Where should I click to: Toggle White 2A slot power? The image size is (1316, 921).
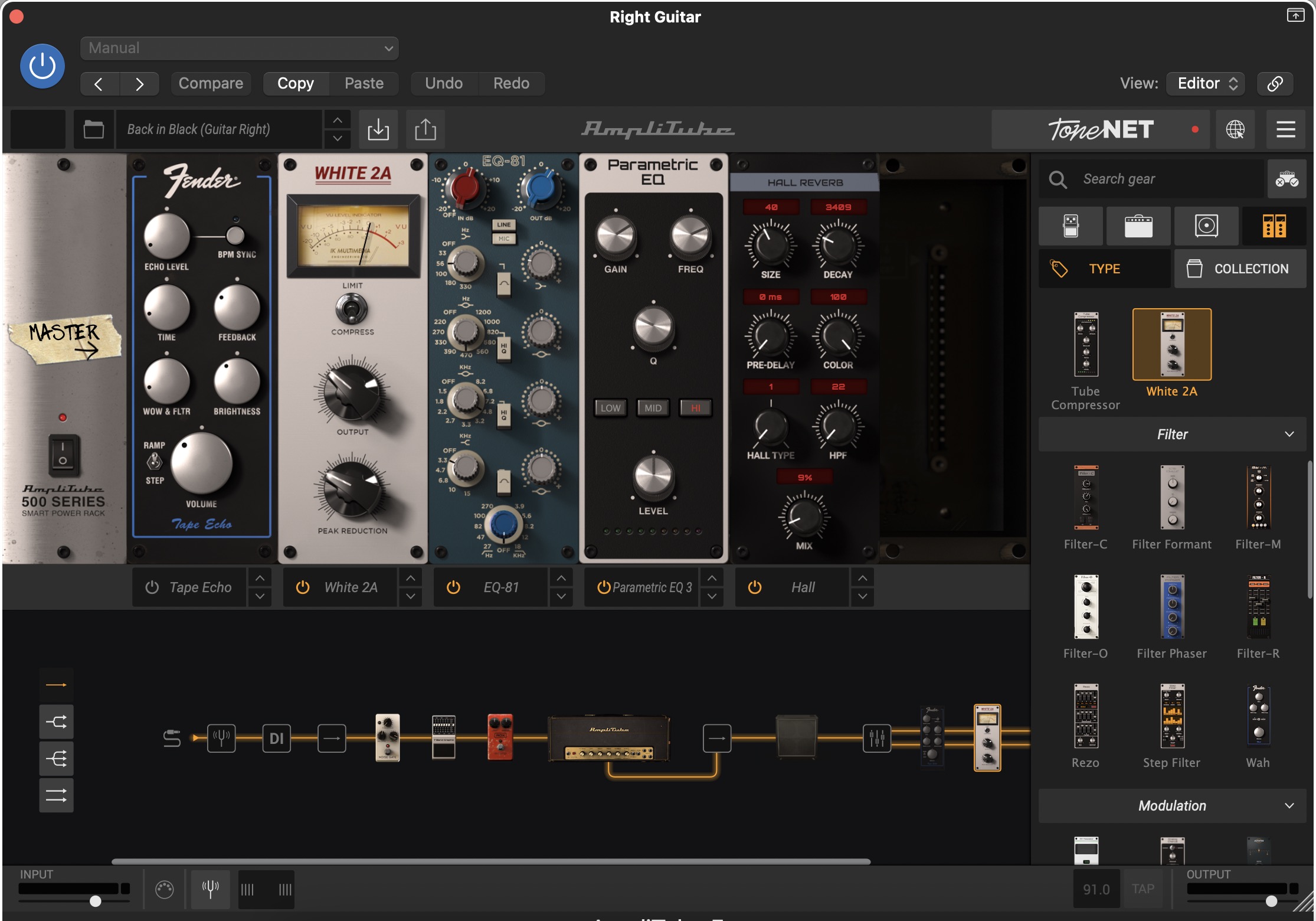point(303,587)
